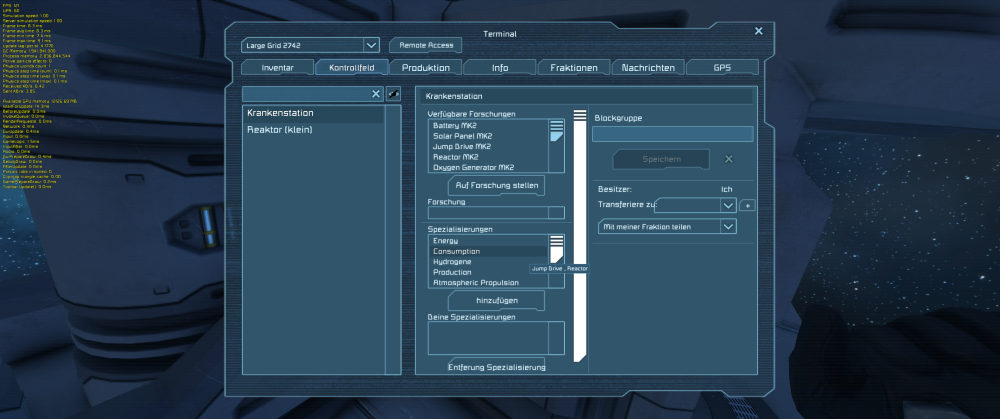Expand the Transferiere zu dropdown
This screenshot has height=419, width=1000.
[x=728, y=205]
